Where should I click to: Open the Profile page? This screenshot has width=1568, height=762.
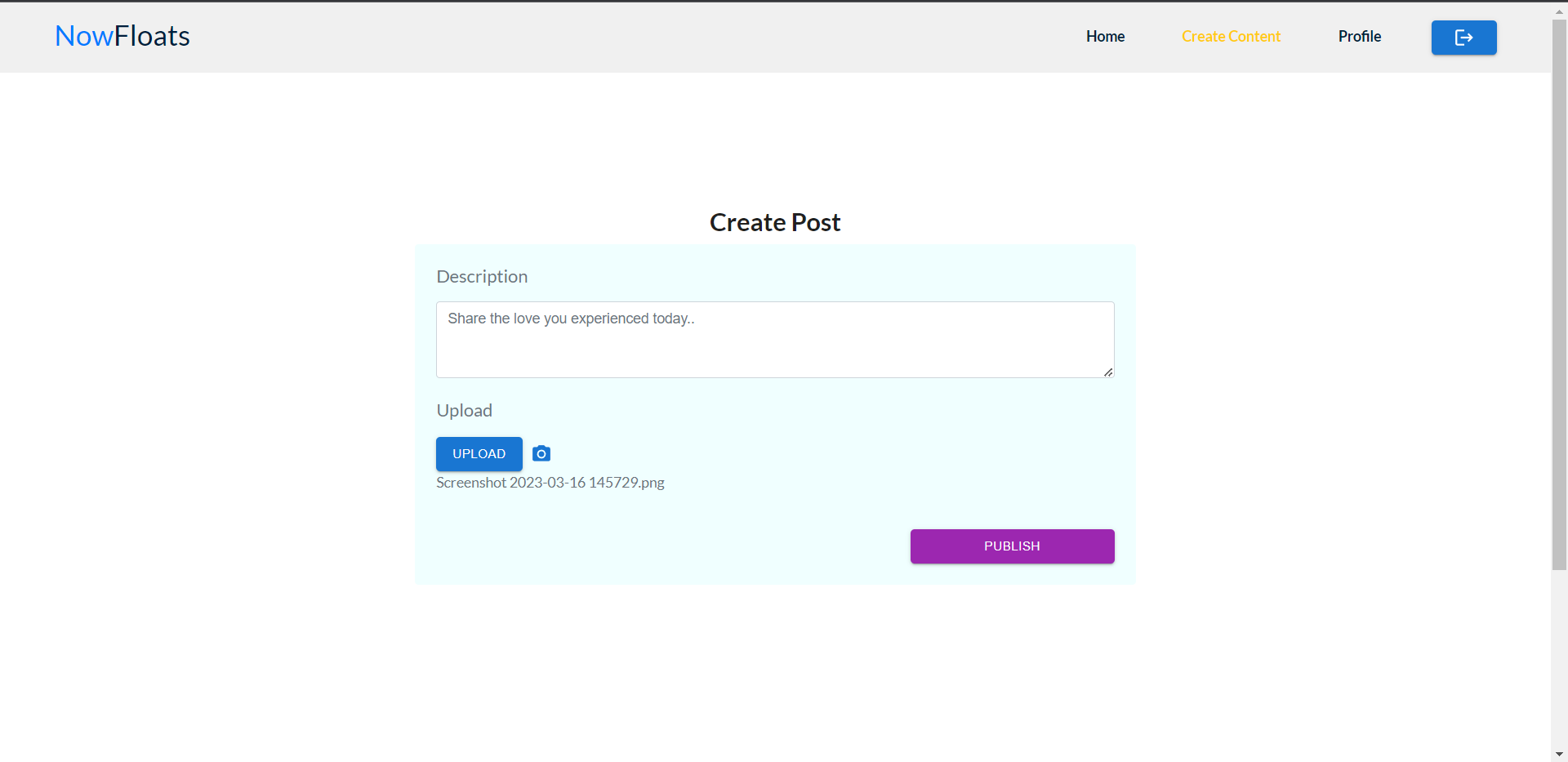click(x=1359, y=36)
